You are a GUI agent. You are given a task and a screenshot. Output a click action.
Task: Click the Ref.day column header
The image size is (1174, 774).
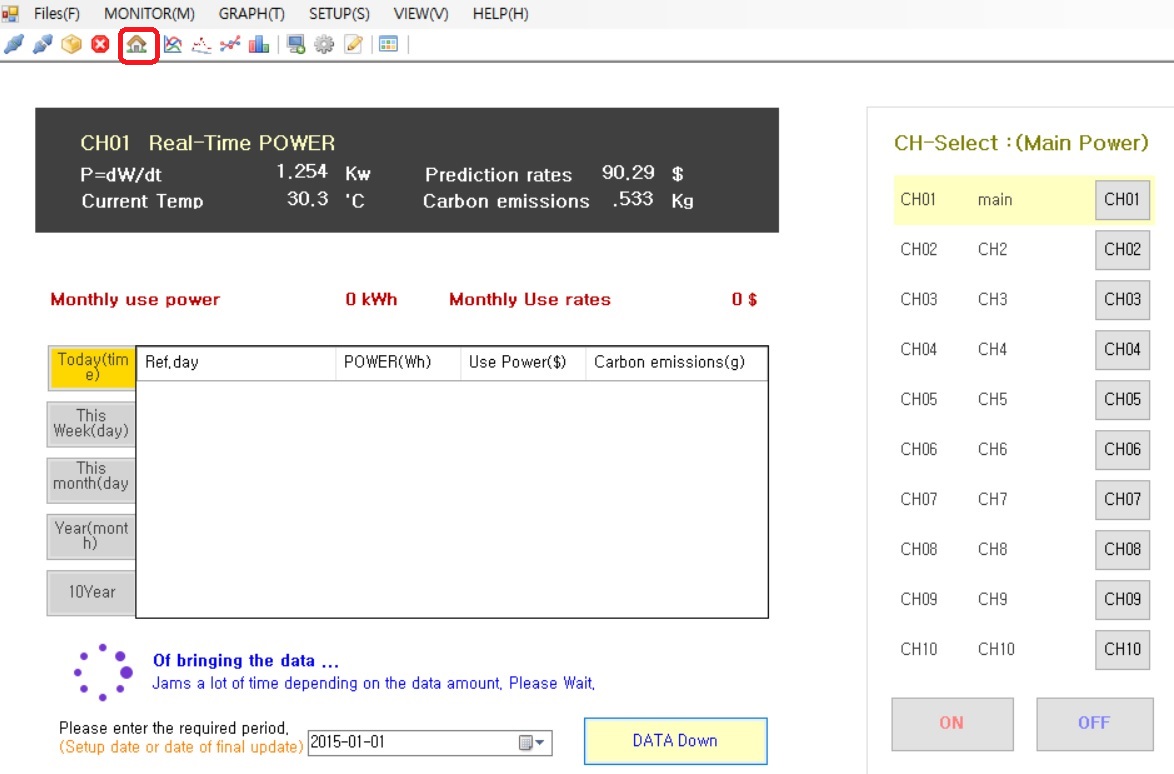pos(236,363)
